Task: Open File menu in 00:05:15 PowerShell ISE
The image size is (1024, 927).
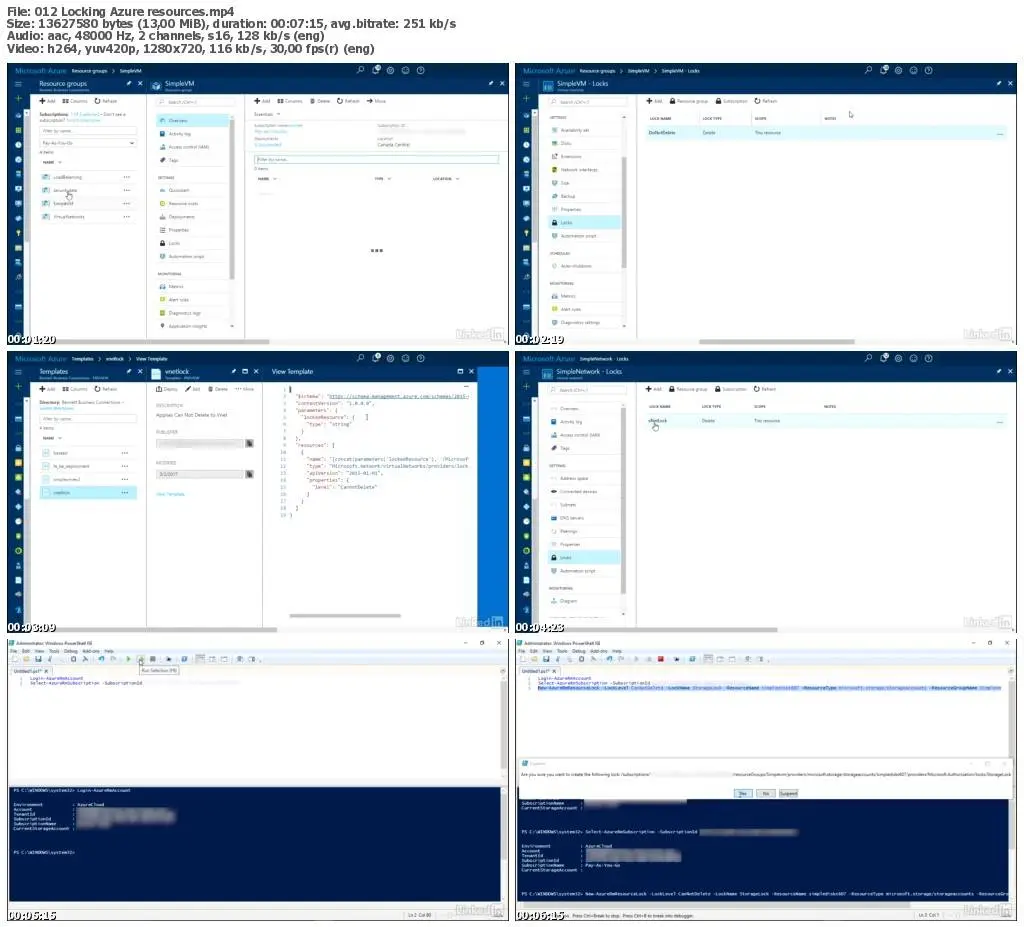Action: click(14, 651)
